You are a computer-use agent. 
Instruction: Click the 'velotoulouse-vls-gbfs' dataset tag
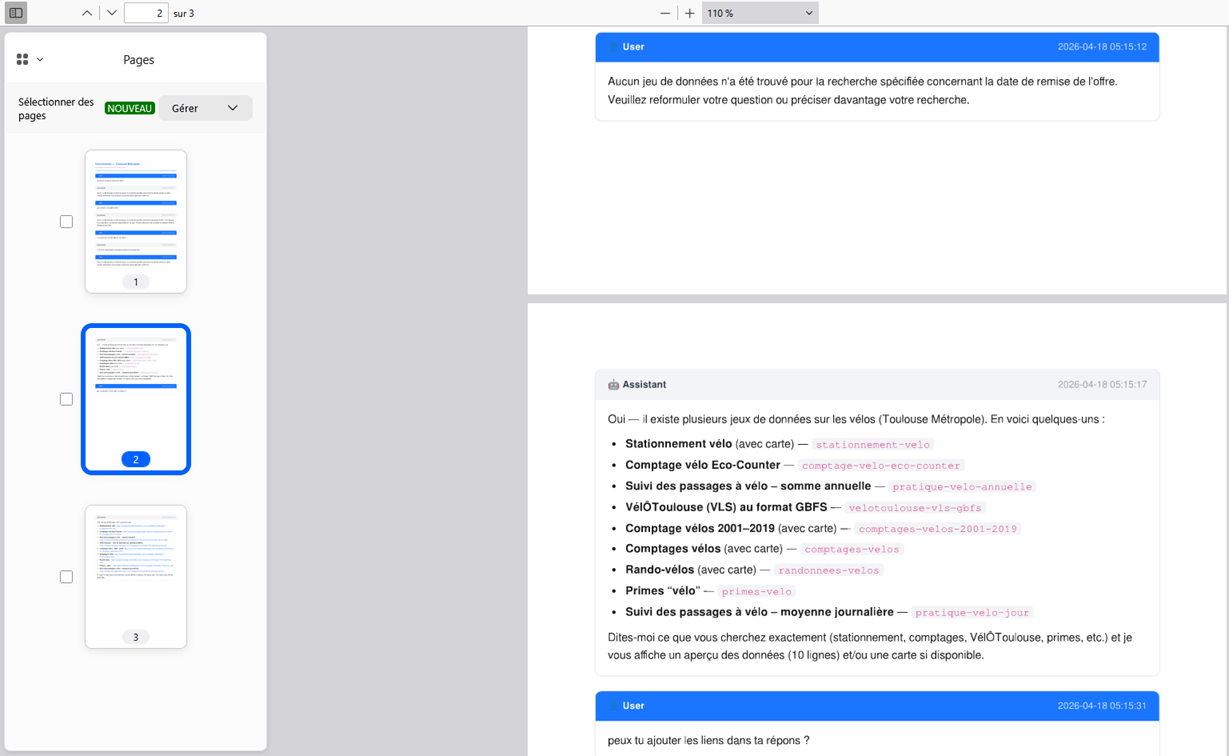point(916,508)
